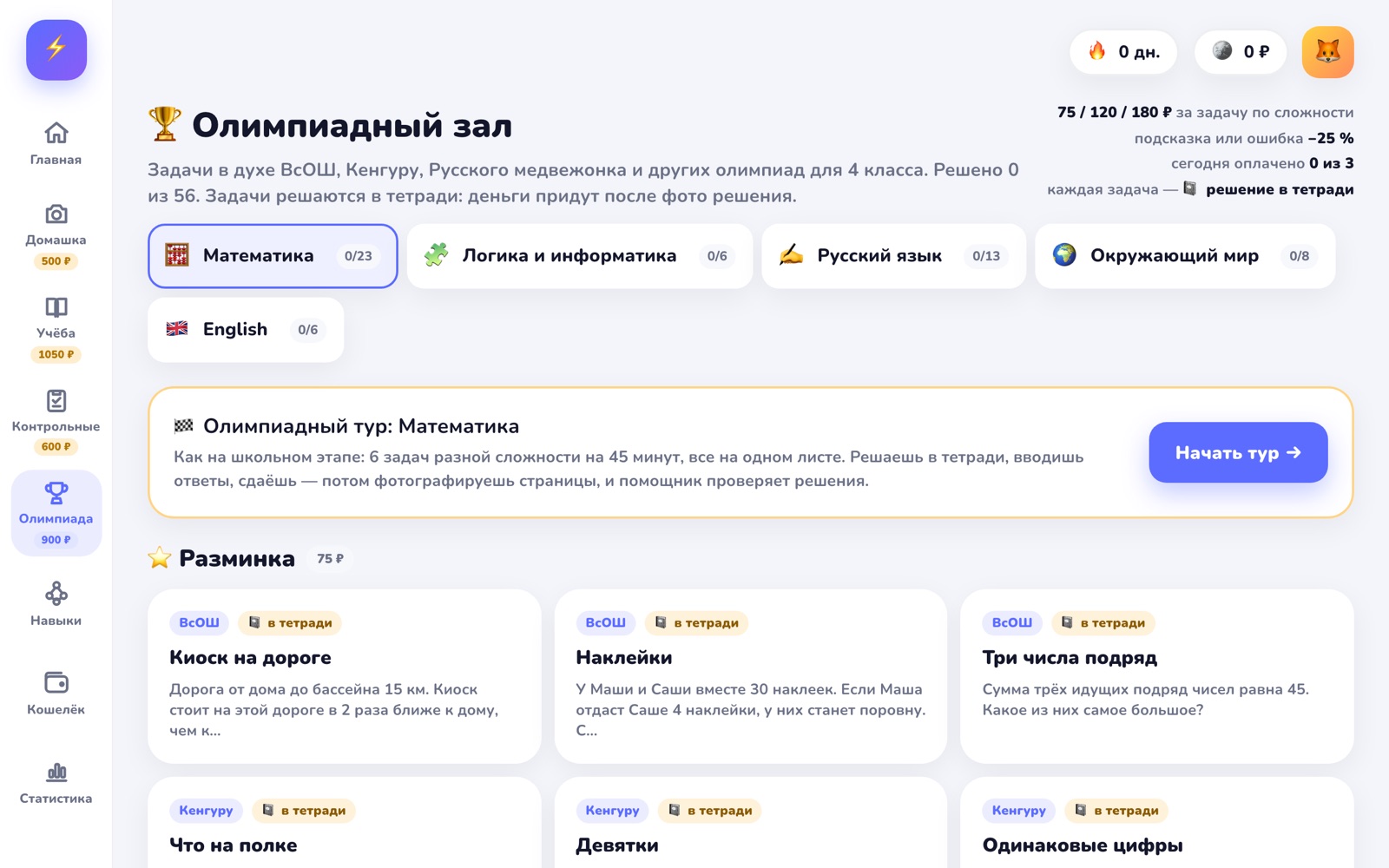Open the Что на полке task

pos(345,823)
